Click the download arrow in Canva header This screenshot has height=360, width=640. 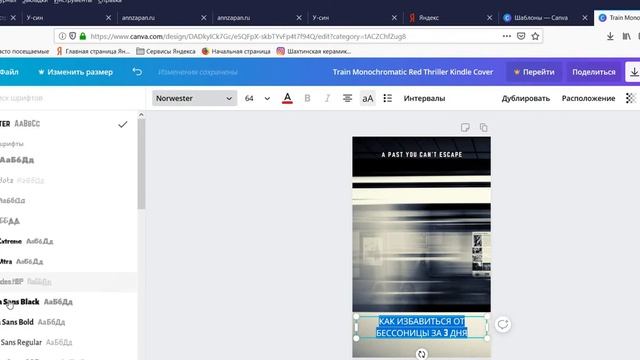click(x=634, y=72)
